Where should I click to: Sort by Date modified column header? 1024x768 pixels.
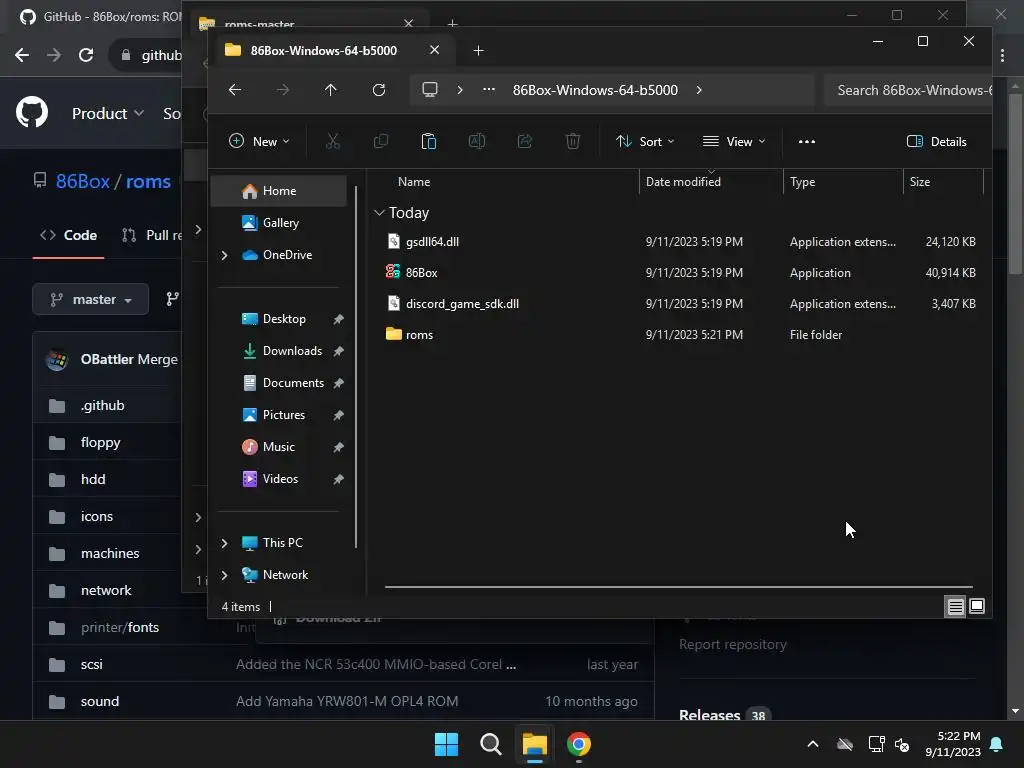click(711, 182)
